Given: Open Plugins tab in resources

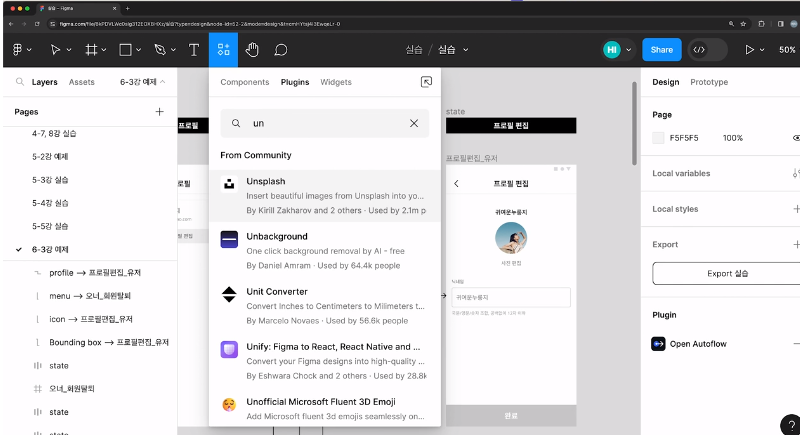Looking at the screenshot, I should click(295, 82).
